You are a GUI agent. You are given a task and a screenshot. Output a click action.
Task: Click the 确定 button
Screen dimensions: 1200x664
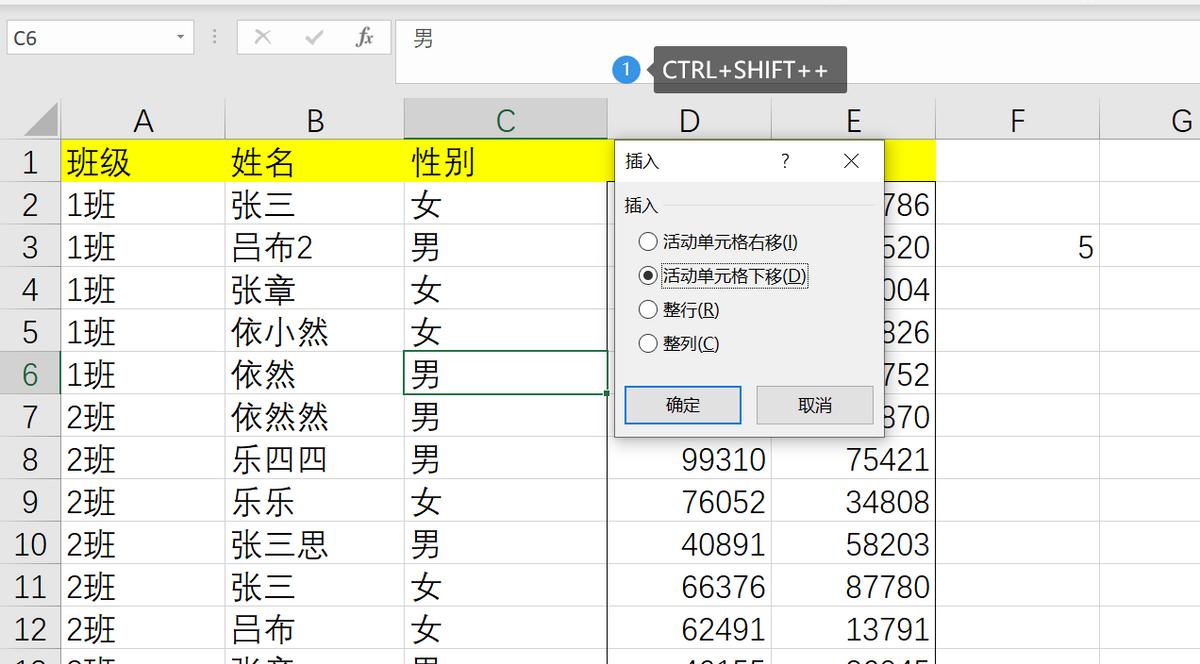682,405
